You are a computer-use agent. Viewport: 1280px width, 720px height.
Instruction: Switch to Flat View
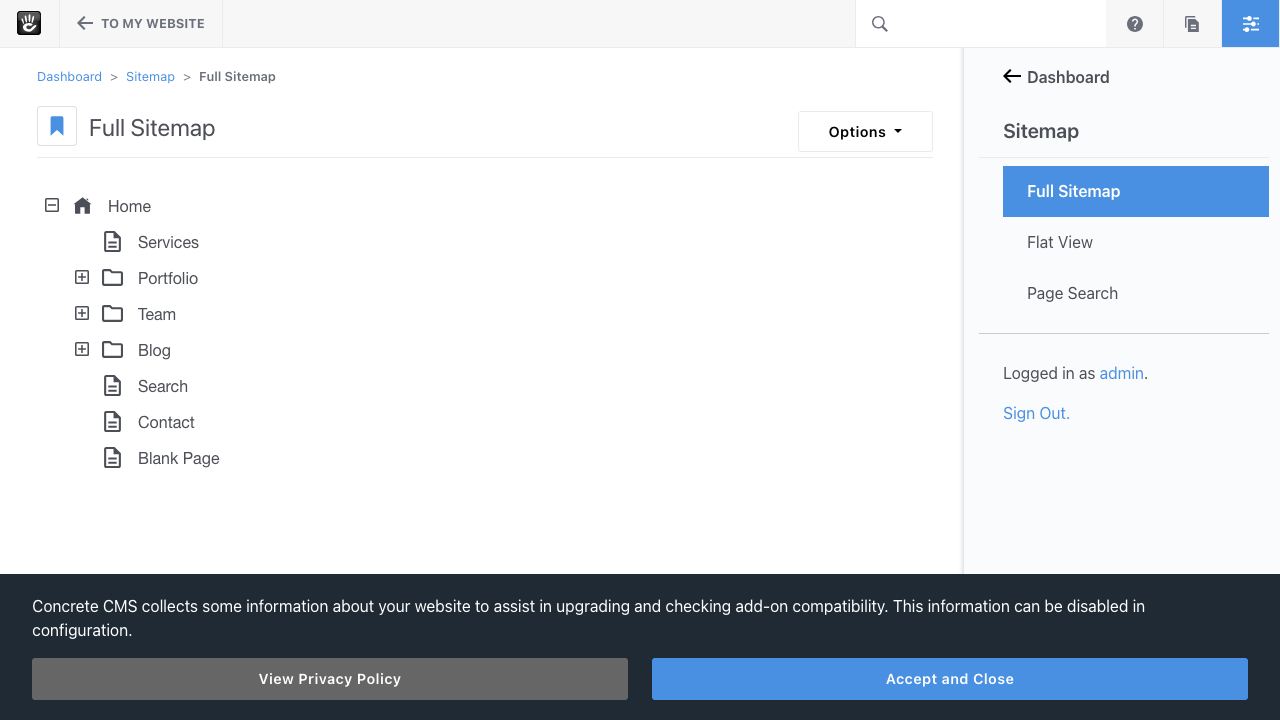coord(1060,242)
